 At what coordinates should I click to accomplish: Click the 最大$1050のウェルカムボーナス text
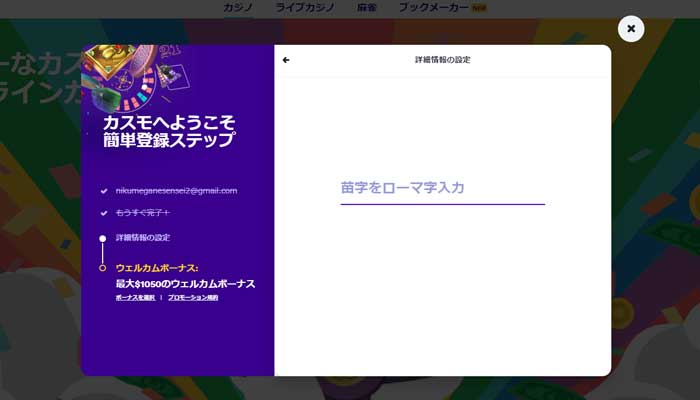click(185, 283)
